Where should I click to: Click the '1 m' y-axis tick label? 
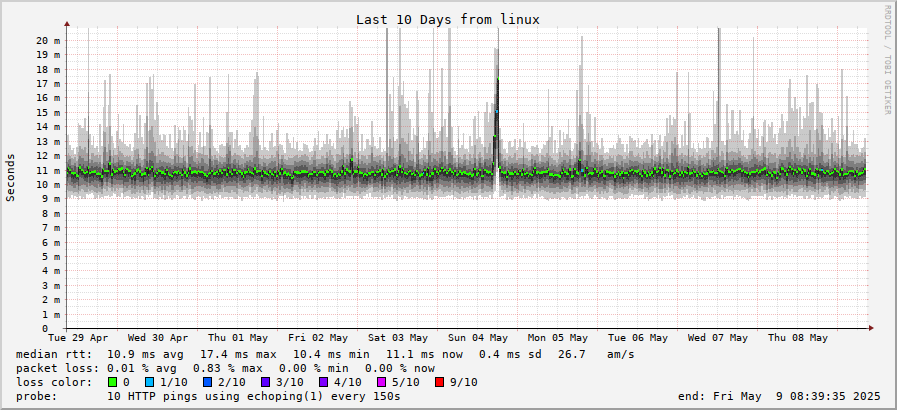coord(51,315)
